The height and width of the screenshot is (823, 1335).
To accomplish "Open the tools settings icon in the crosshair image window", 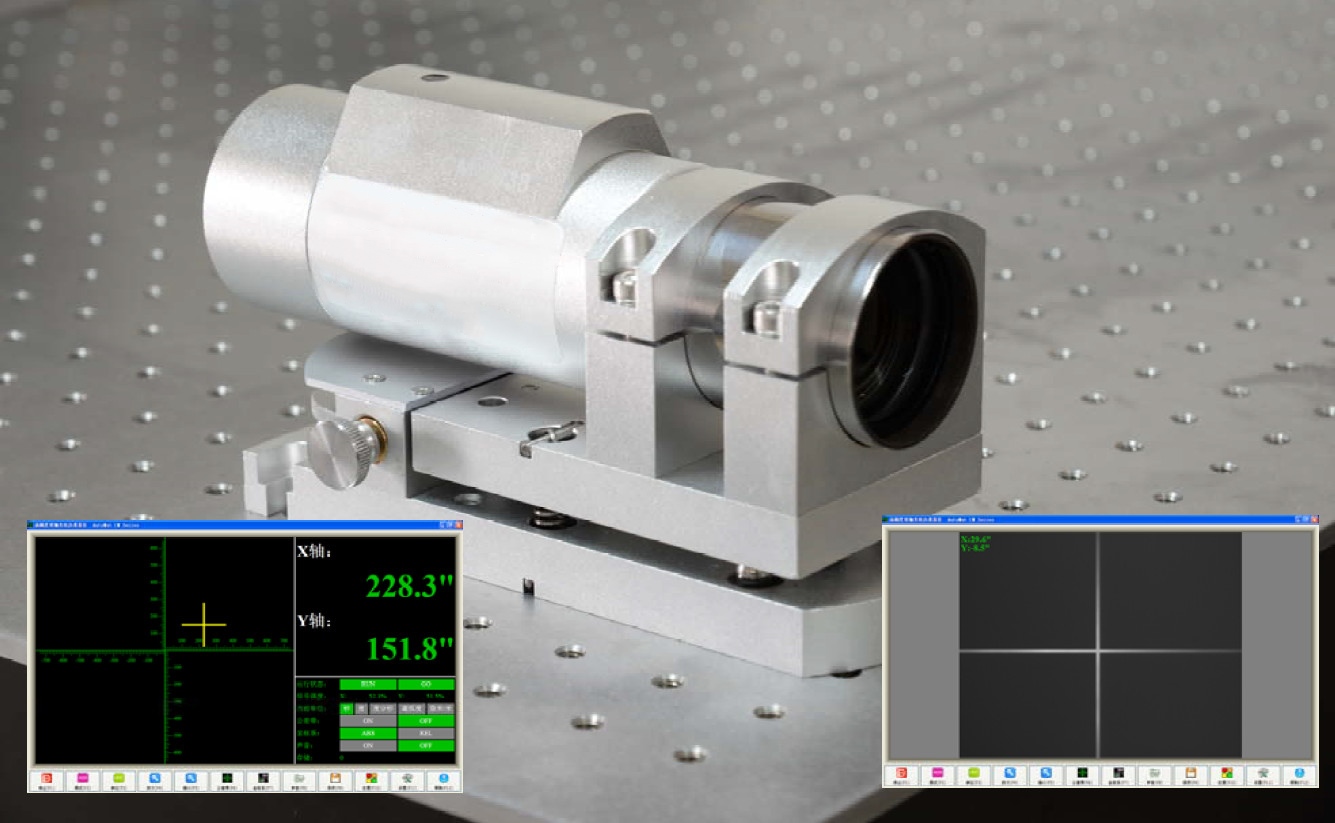I will [1262, 774].
